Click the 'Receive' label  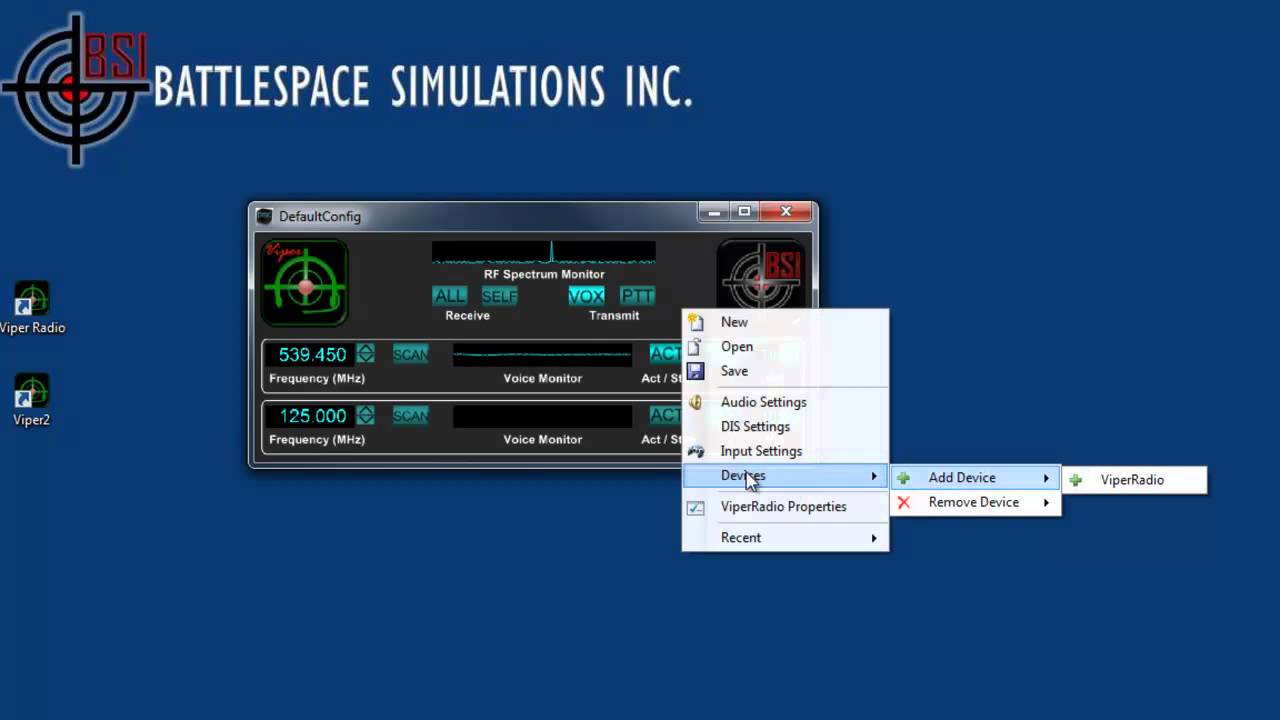tap(467, 315)
